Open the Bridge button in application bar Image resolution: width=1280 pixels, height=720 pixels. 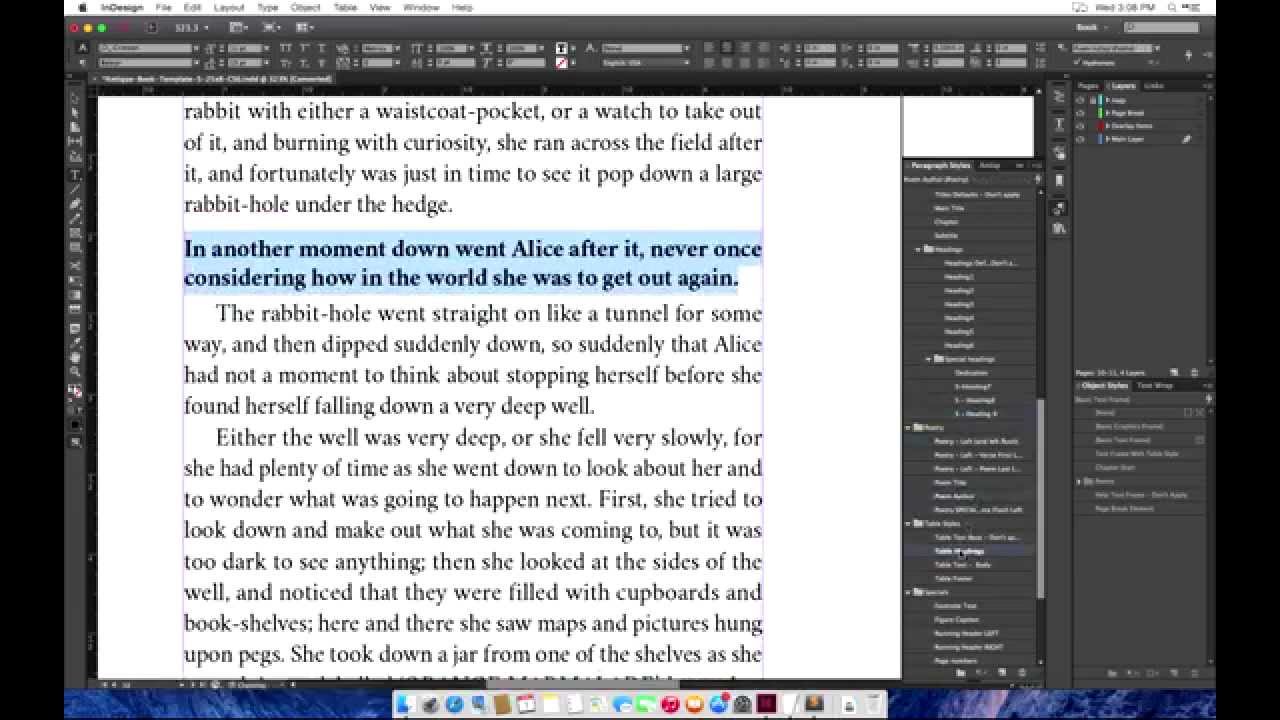click(151, 27)
